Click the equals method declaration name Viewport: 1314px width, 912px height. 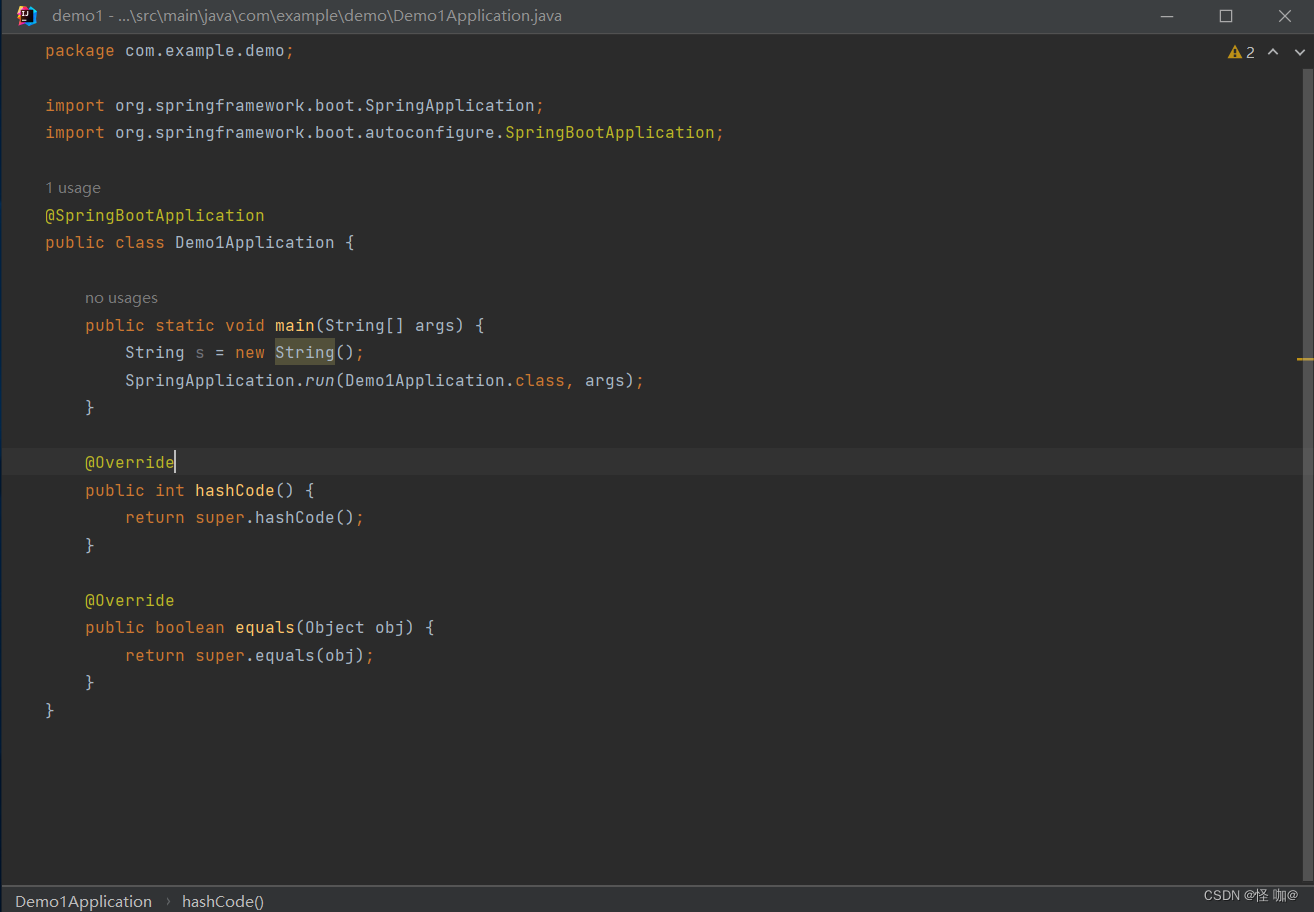click(x=265, y=627)
